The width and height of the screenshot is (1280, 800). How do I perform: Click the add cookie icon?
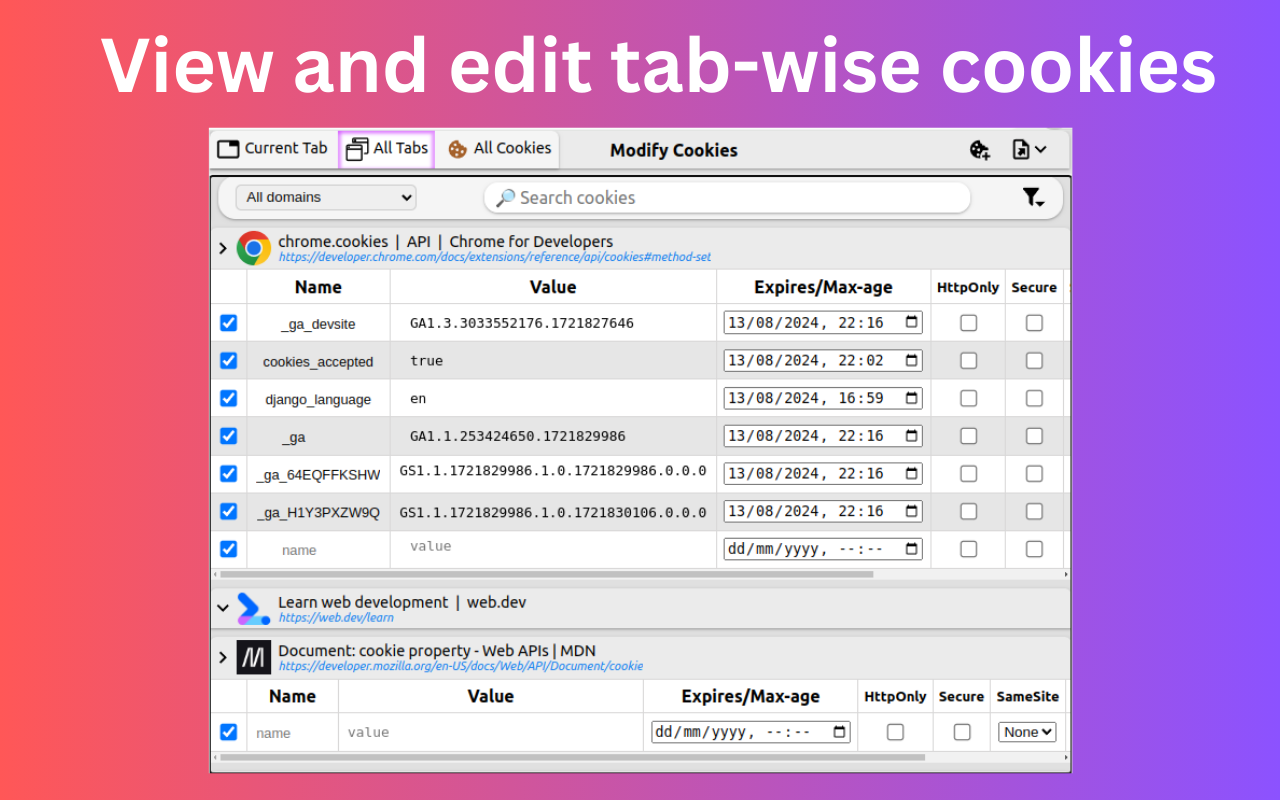point(980,150)
